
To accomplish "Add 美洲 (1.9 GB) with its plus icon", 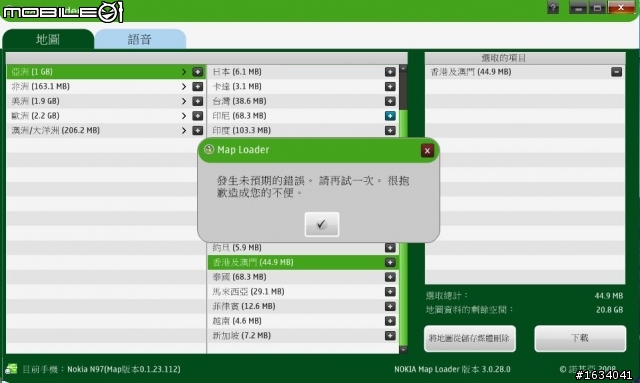I will pos(198,101).
